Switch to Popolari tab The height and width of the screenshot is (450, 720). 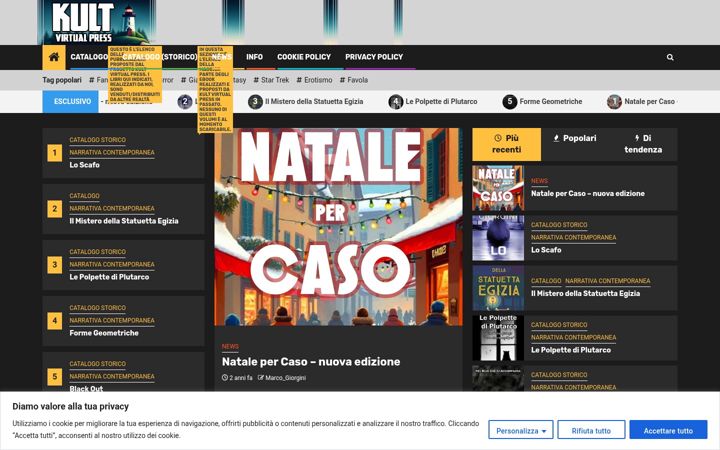point(575,138)
